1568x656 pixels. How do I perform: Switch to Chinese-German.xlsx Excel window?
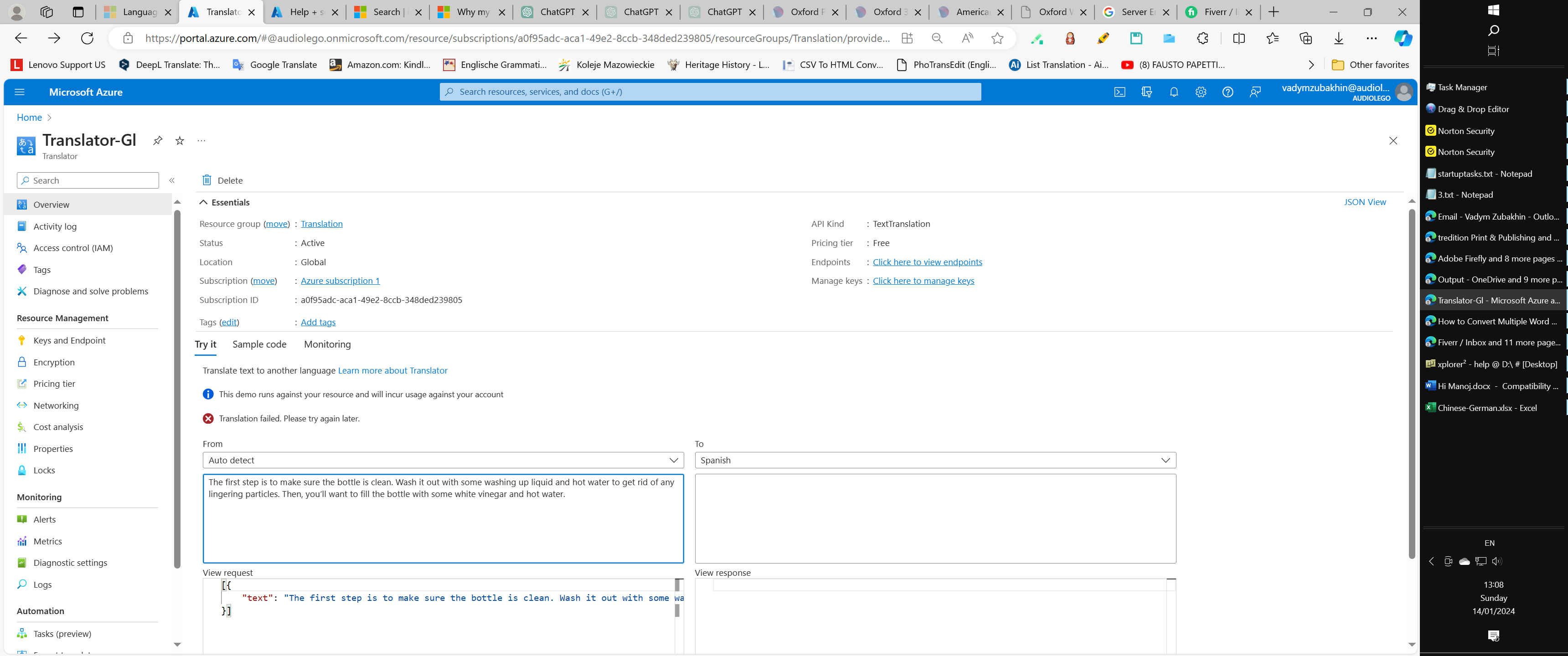(x=1493, y=408)
